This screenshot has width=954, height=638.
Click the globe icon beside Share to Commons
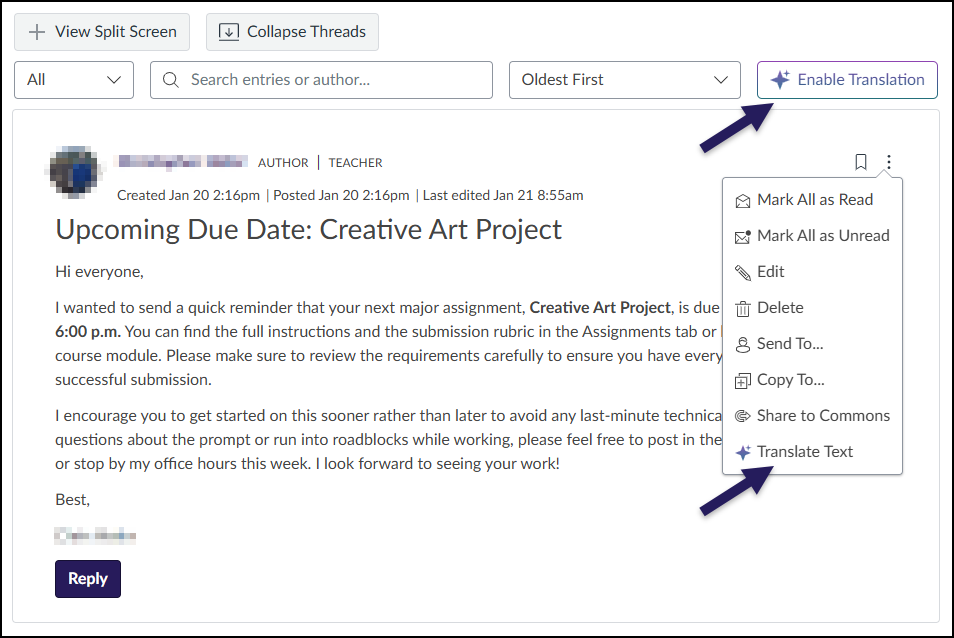[742, 415]
